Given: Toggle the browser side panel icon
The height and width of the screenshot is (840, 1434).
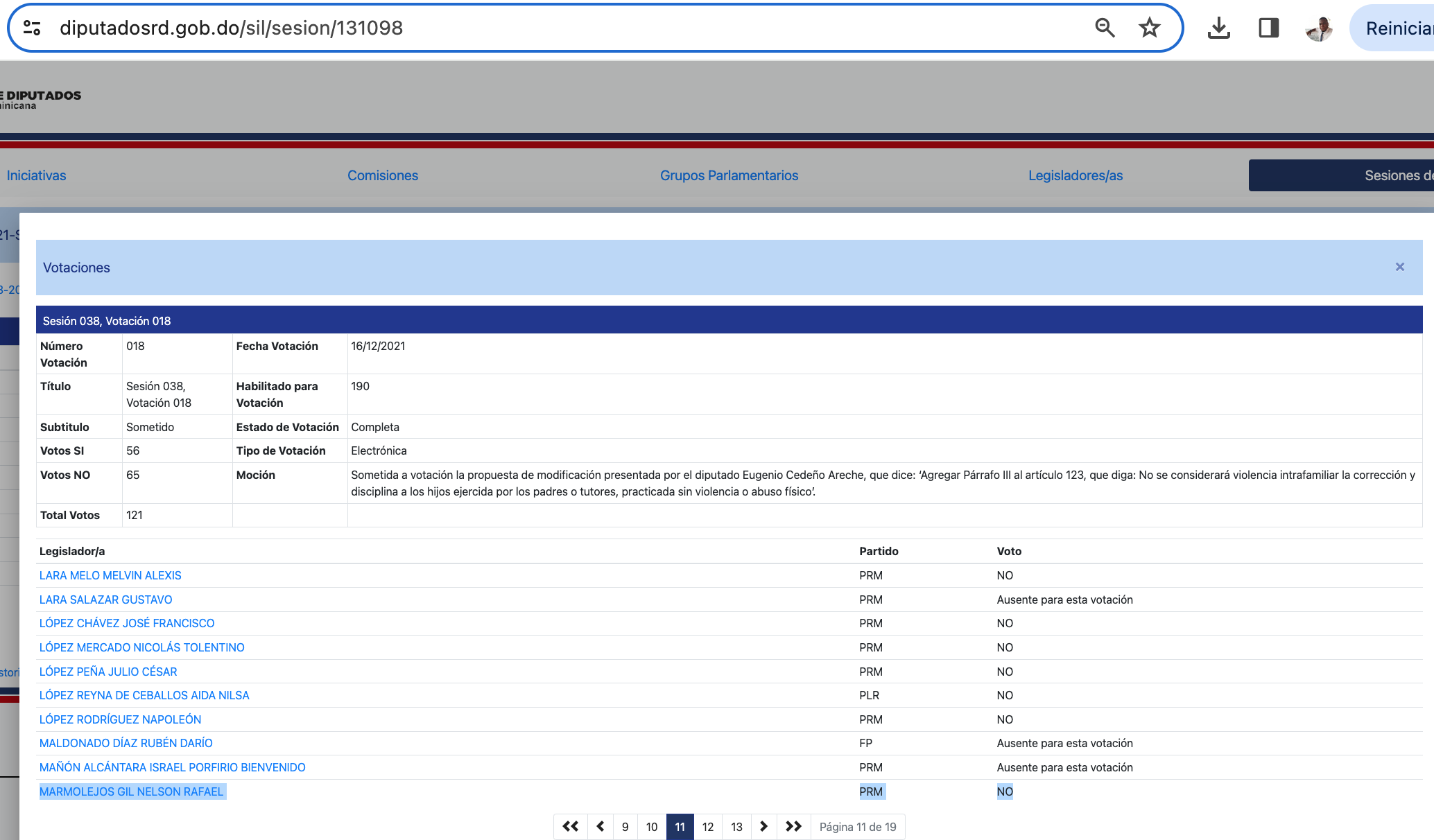Looking at the screenshot, I should click(1268, 28).
